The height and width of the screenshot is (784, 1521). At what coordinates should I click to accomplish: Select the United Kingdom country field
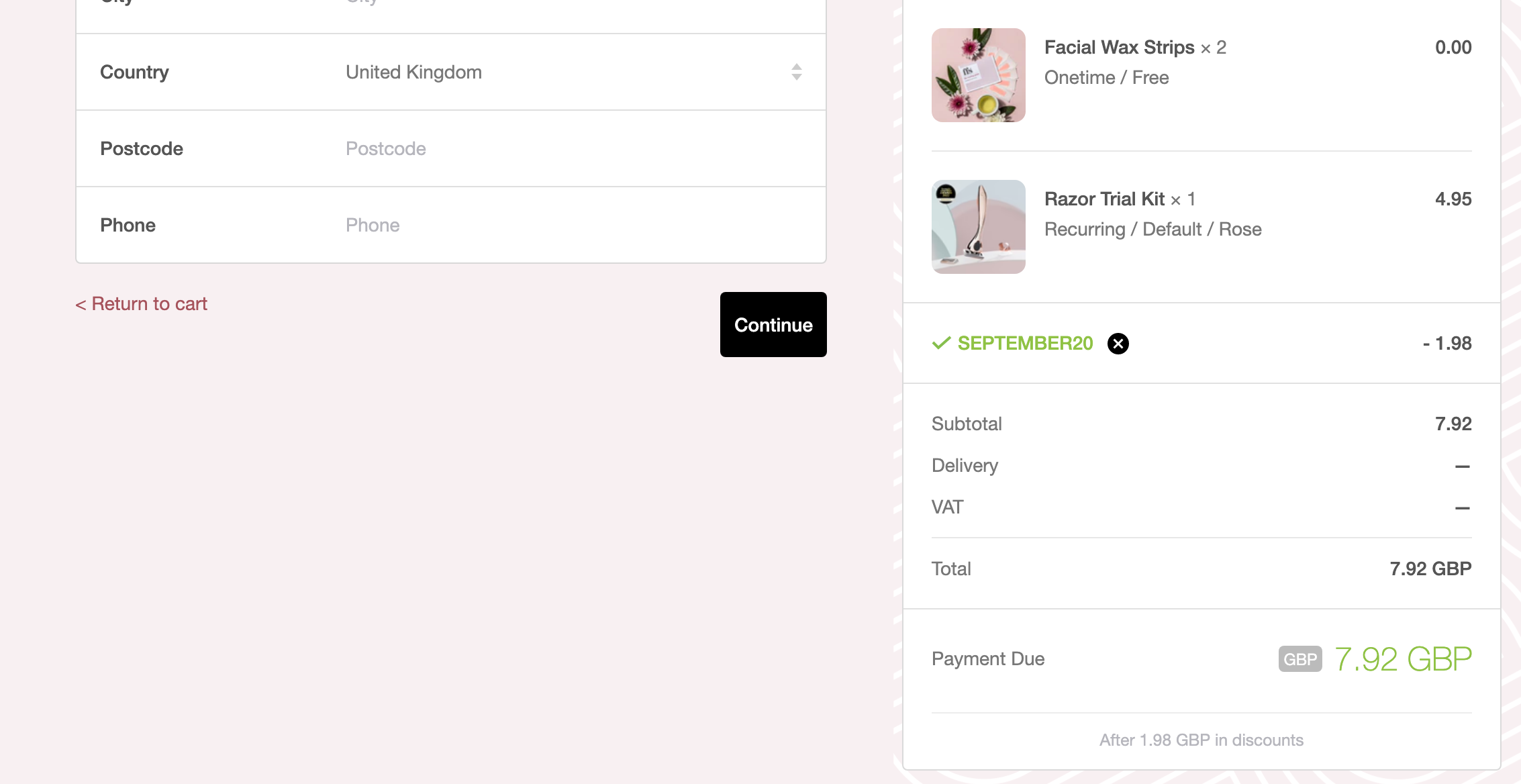click(x=574, y=72)
